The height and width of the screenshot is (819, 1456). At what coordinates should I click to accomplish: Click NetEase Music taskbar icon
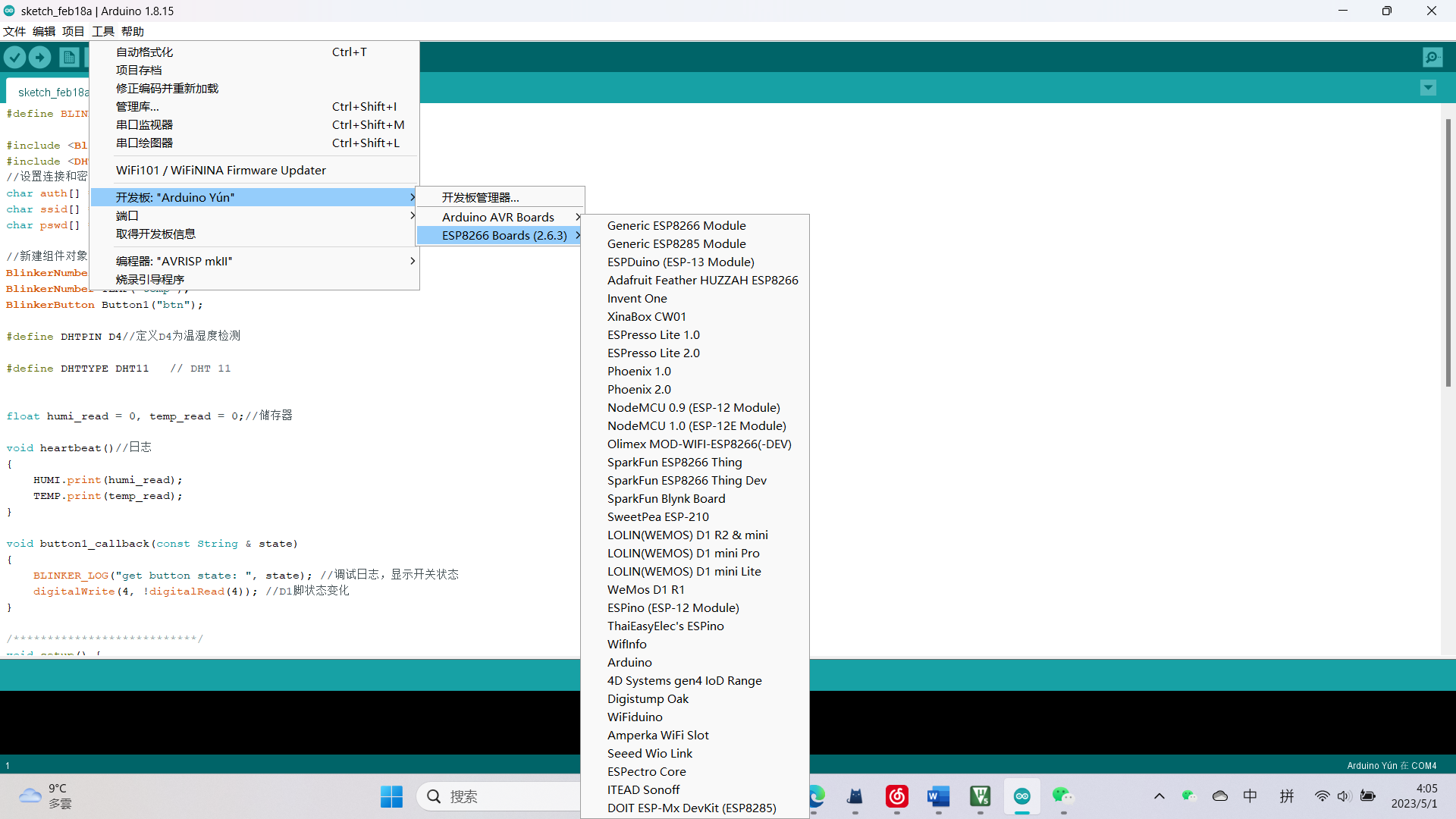(896, 796)
